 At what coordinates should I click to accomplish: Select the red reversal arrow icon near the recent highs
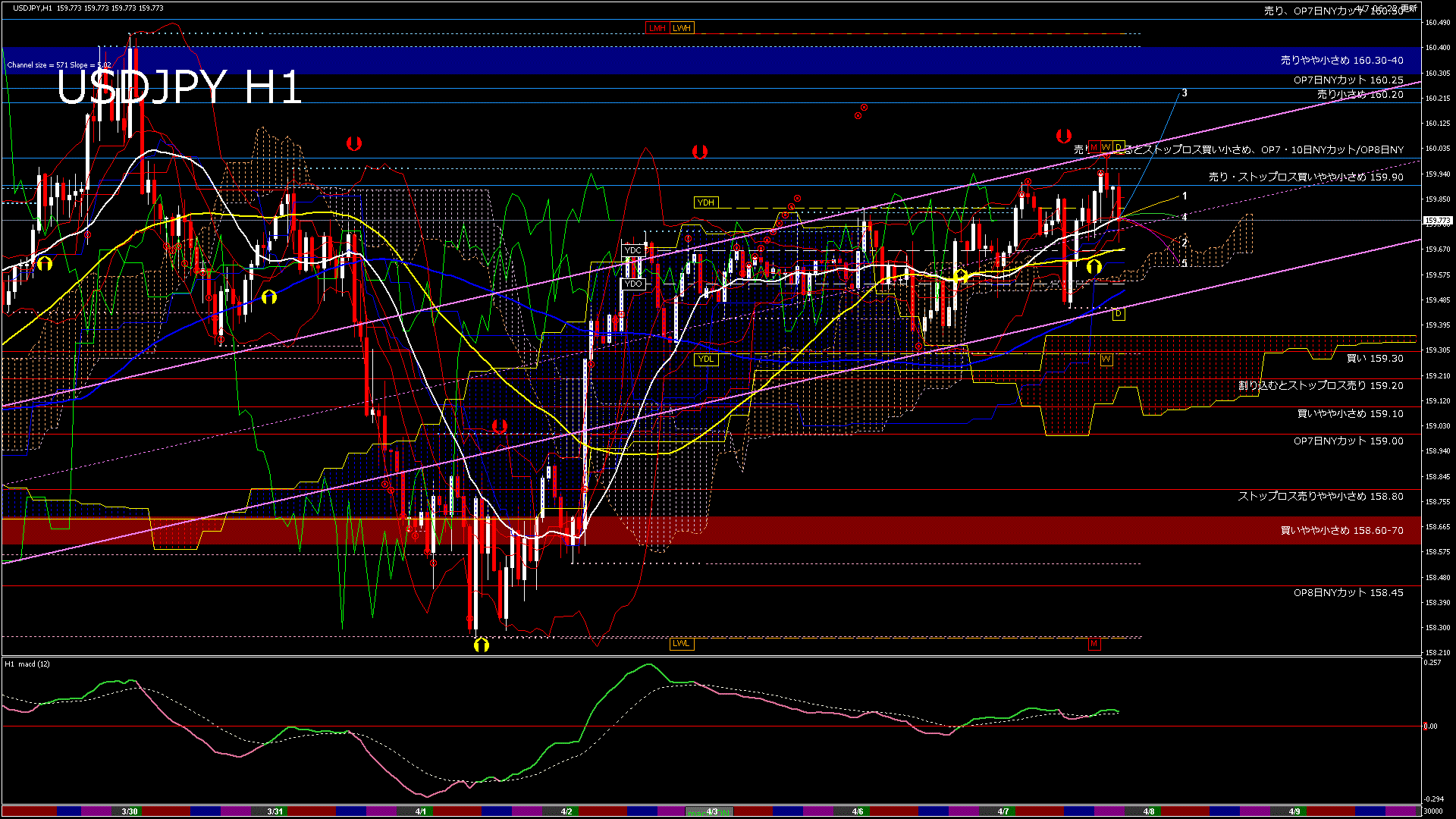point(1063,135)
